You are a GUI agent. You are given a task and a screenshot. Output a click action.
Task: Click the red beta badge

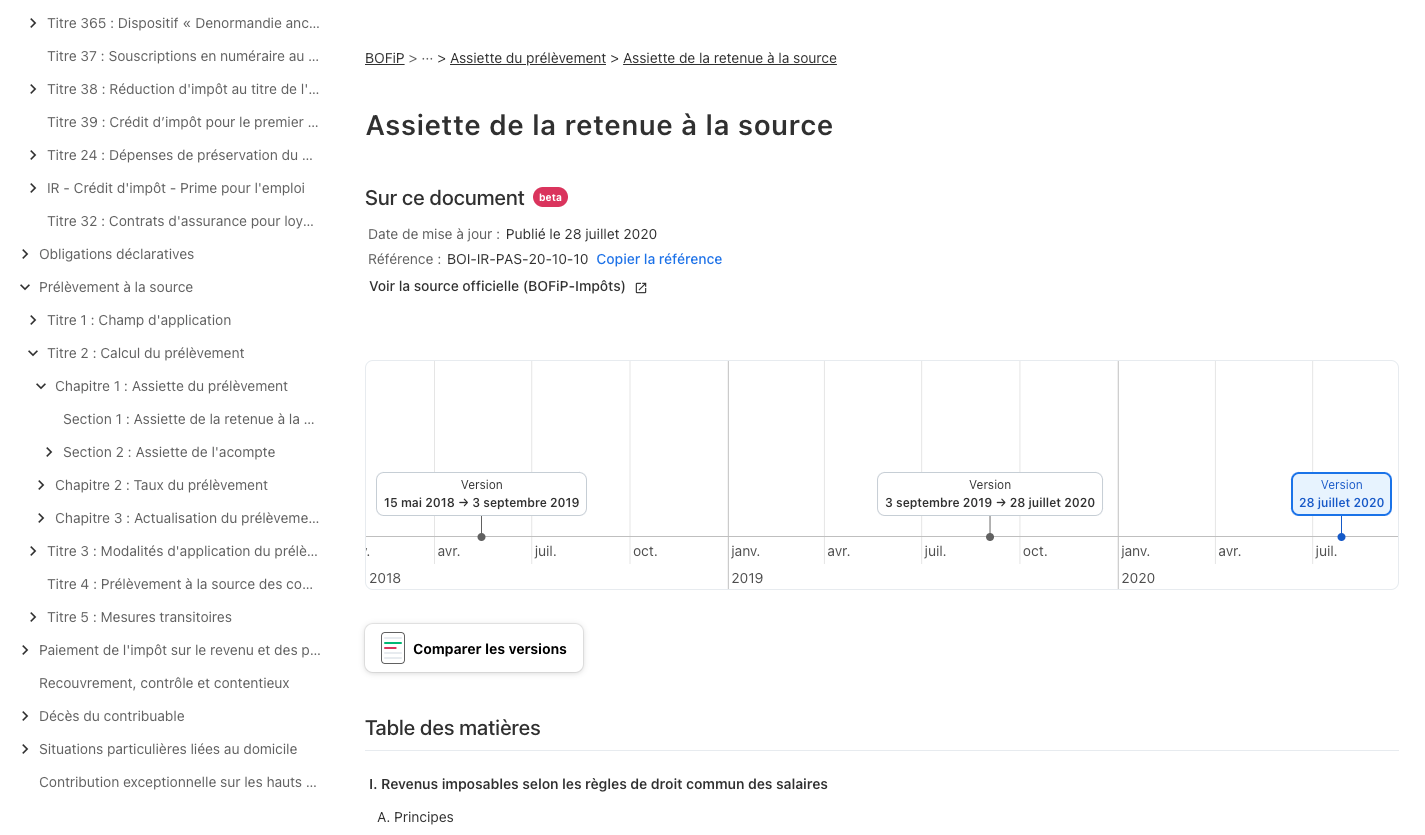tap(550, 197)
